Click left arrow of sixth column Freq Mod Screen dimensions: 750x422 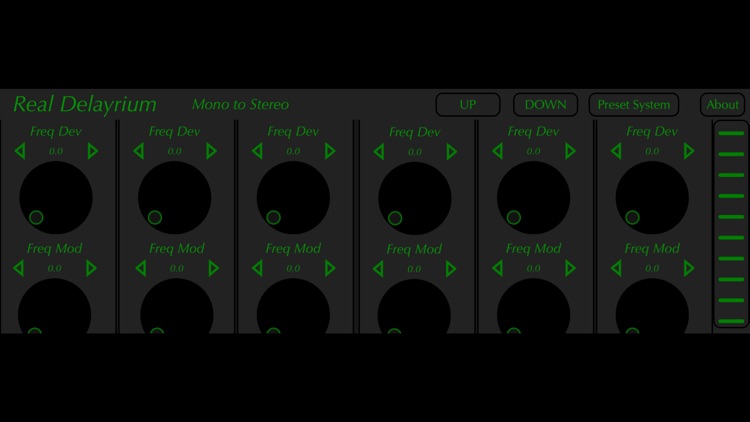616,268
